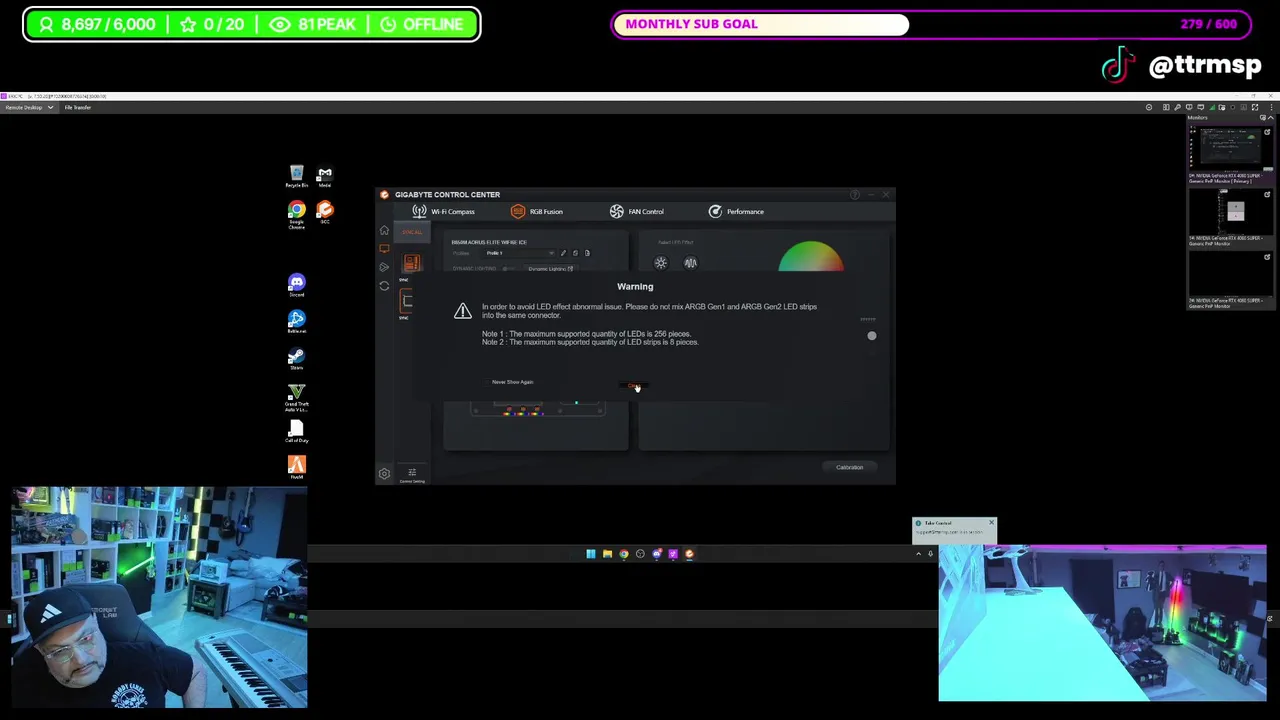Click the File Transfer menu item

78,107
